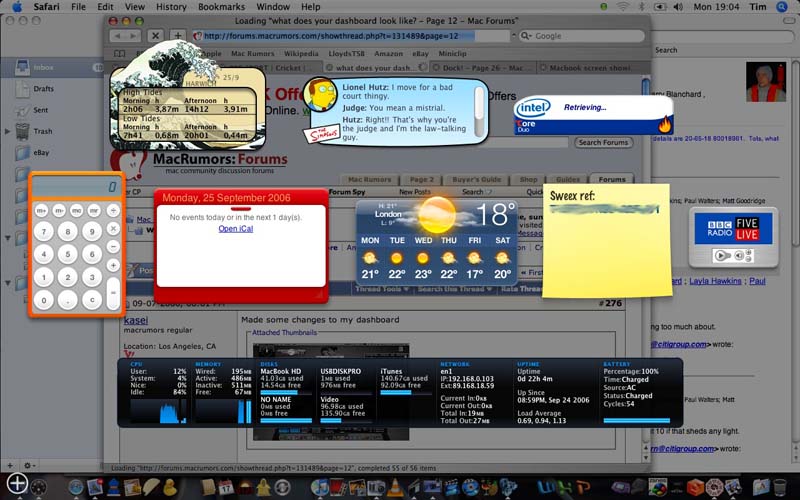Click the flame icon on Intel temperature widget
The width and height of the screenshot is (800, 500).
tap(665, 124)
